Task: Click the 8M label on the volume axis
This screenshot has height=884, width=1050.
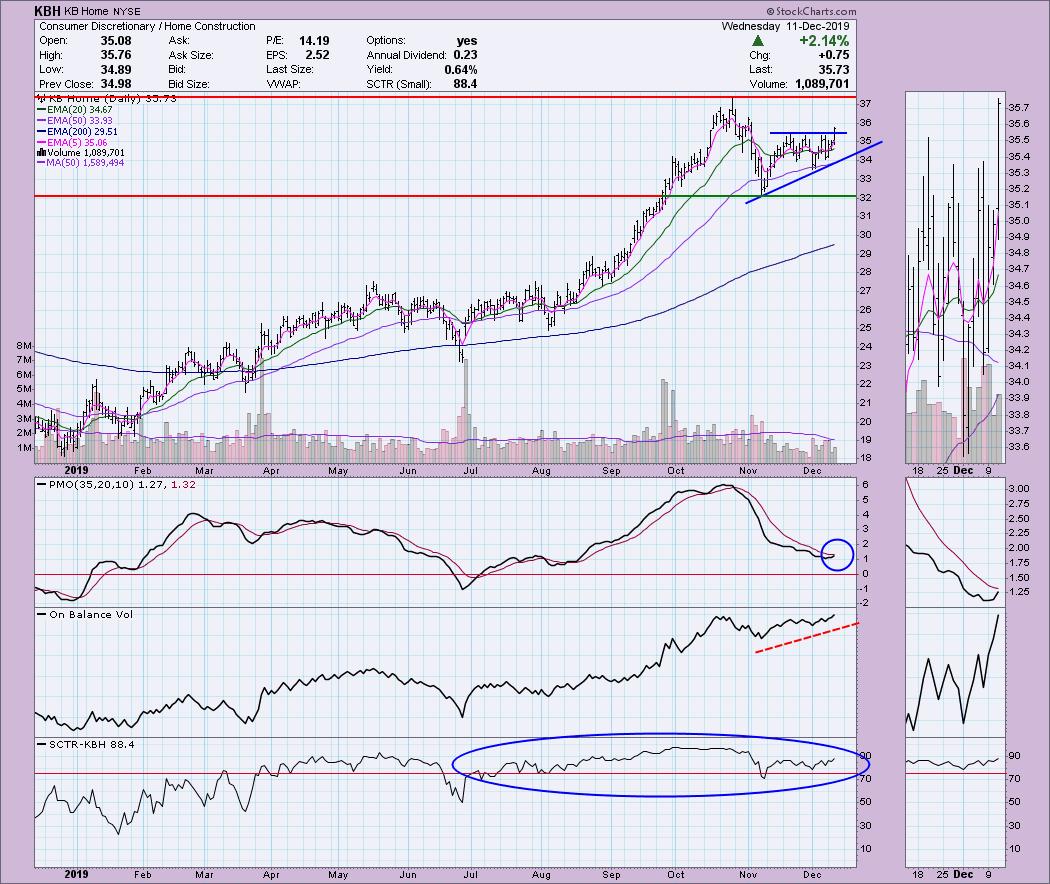Action: click(24, 346)
